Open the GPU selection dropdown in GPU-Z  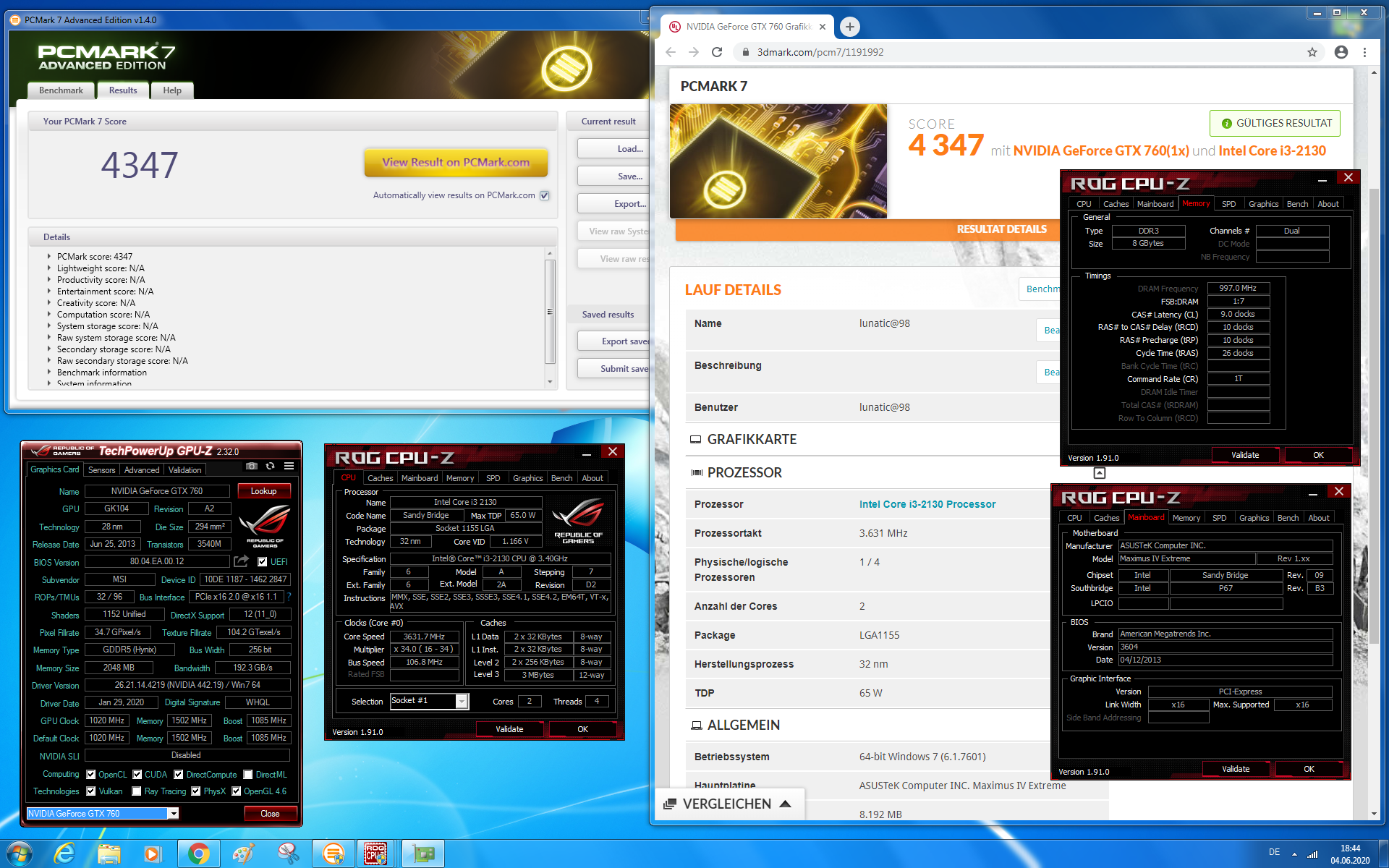click(173, 814)
